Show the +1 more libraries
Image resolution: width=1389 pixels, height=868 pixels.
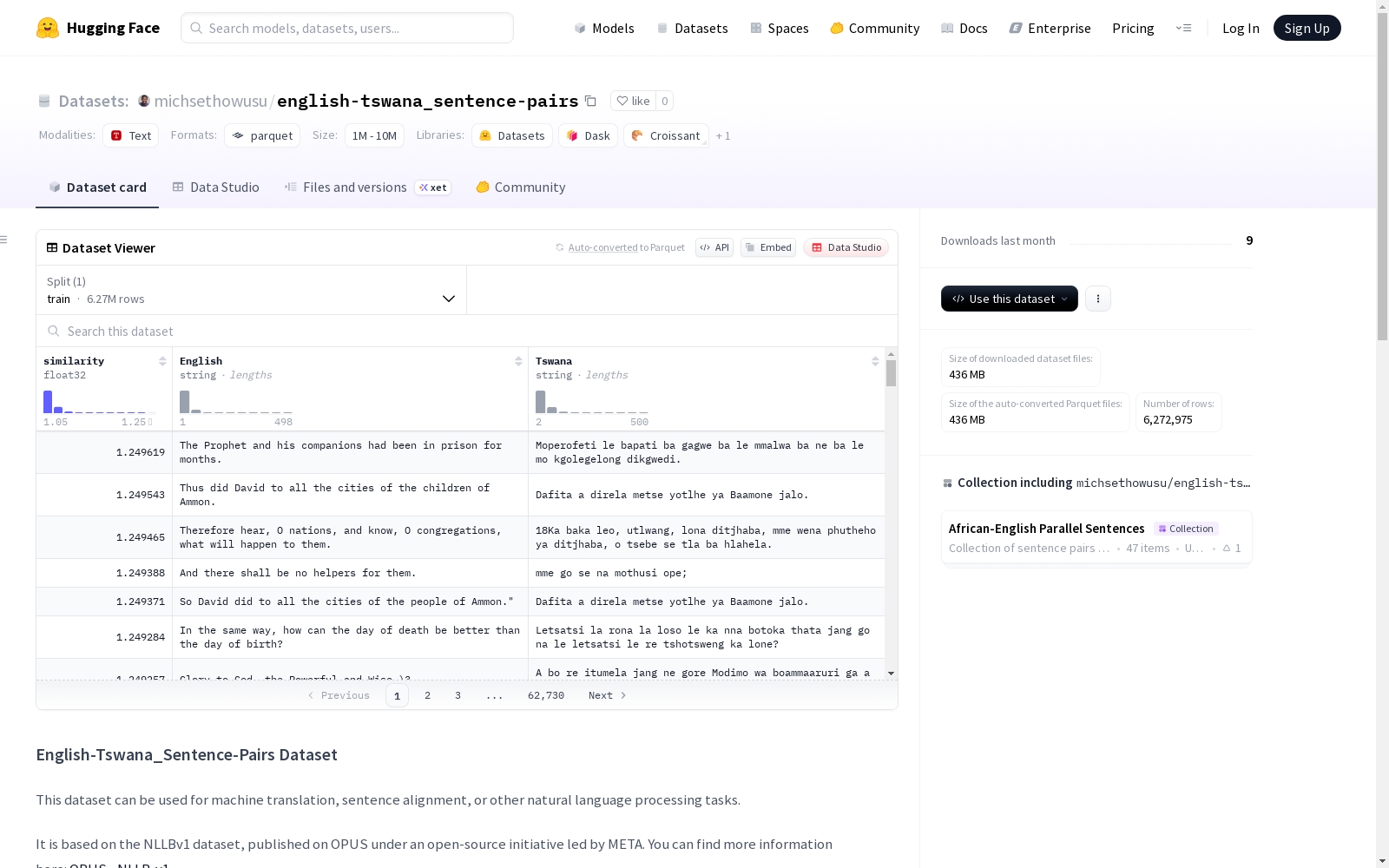723,136
